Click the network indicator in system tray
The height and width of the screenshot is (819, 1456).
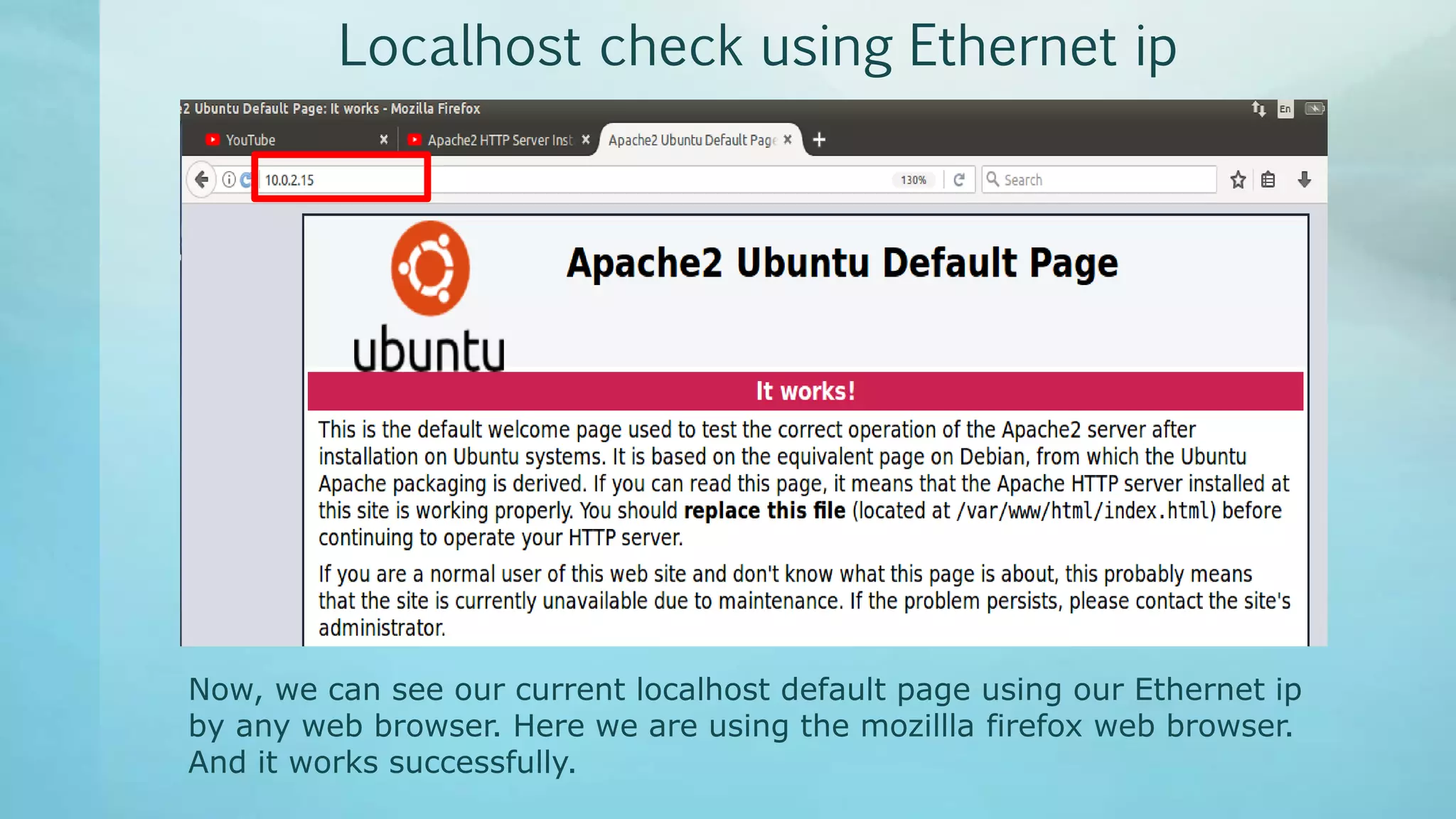pos(1258,109)
